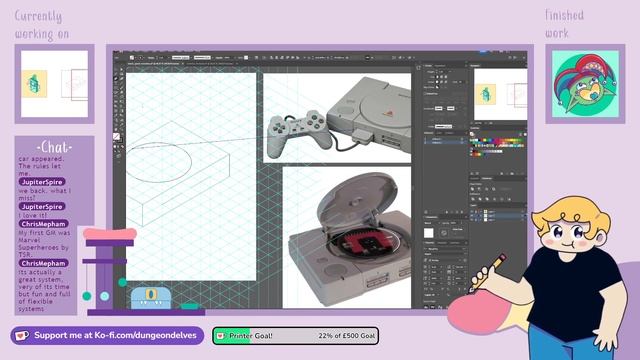Select the Direct Selection tool

coord(121,69)
